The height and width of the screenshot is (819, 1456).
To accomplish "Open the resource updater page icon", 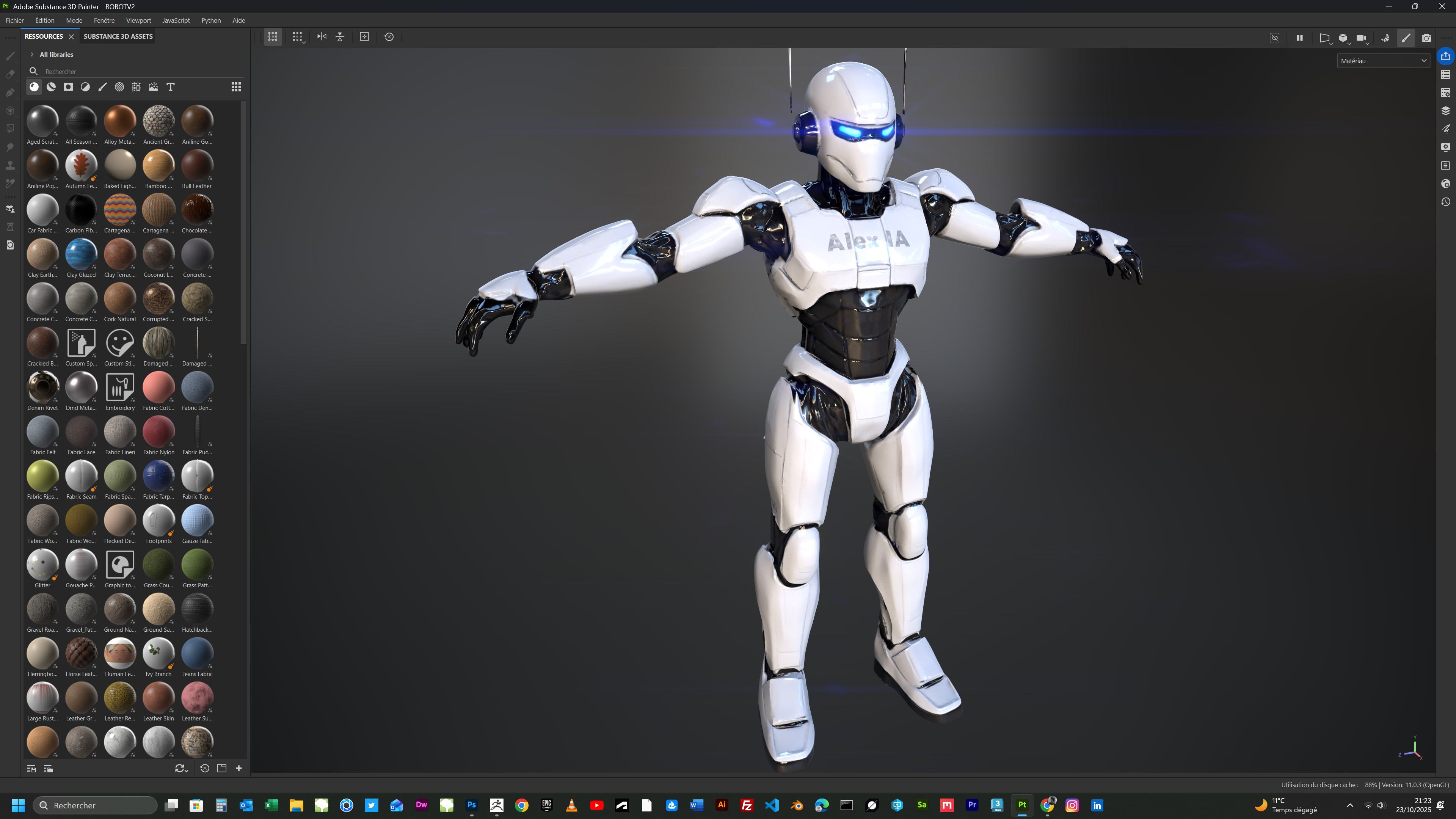I will pyautogui.click(x=10, y=245).
